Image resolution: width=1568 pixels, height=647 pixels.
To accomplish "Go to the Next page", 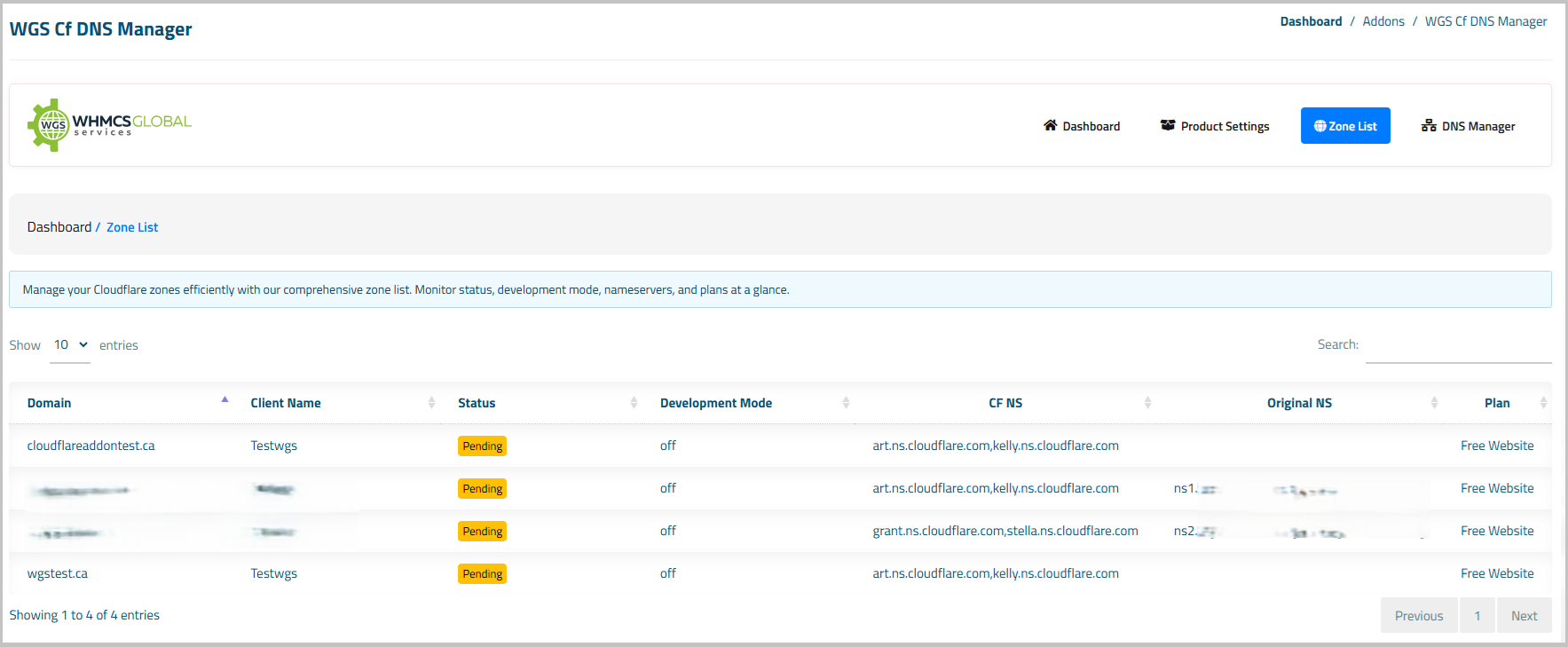I will tap(1524, 616).
